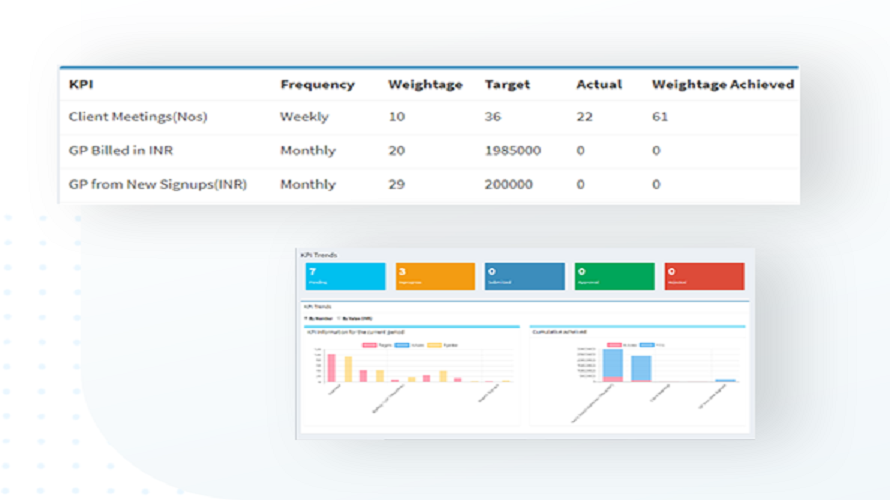890x500 pixels.
Task: Toggle the pink Target legend swatch
Action: pos(370,345)
